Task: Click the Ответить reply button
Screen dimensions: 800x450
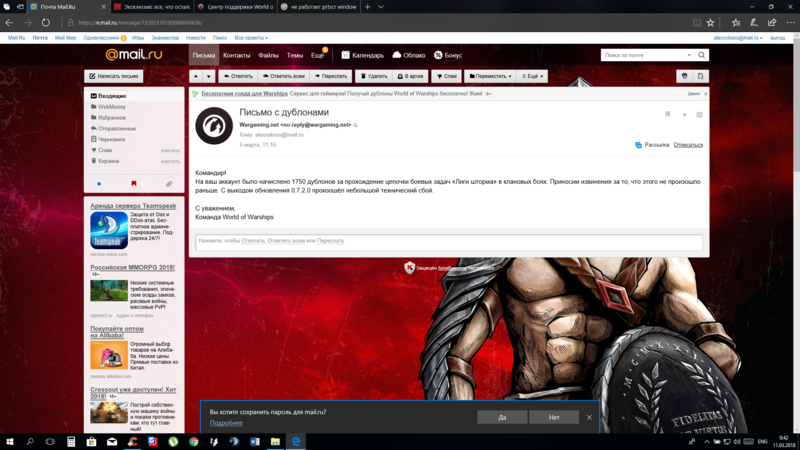Action: click(x=238, y=76)
